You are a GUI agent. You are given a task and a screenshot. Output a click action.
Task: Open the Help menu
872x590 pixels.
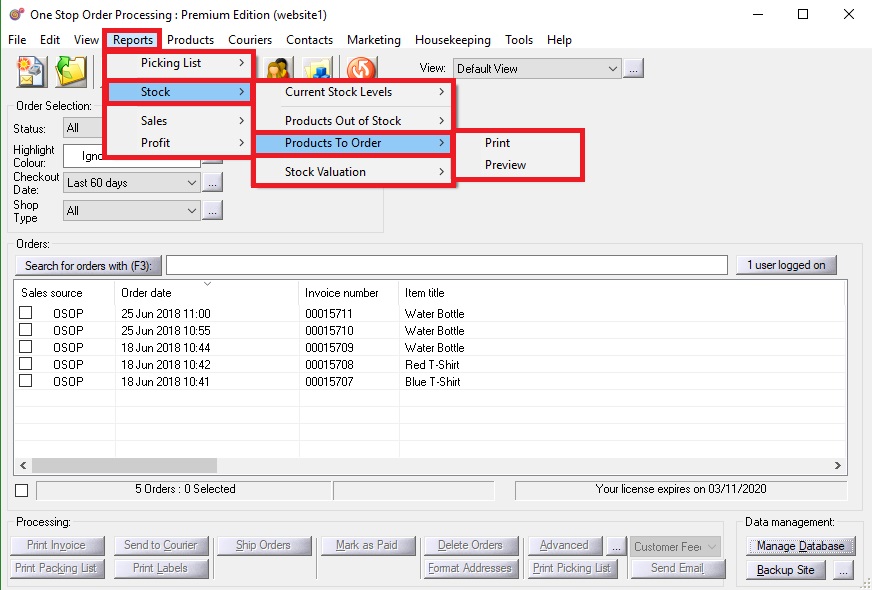click(x=559, y=40)
